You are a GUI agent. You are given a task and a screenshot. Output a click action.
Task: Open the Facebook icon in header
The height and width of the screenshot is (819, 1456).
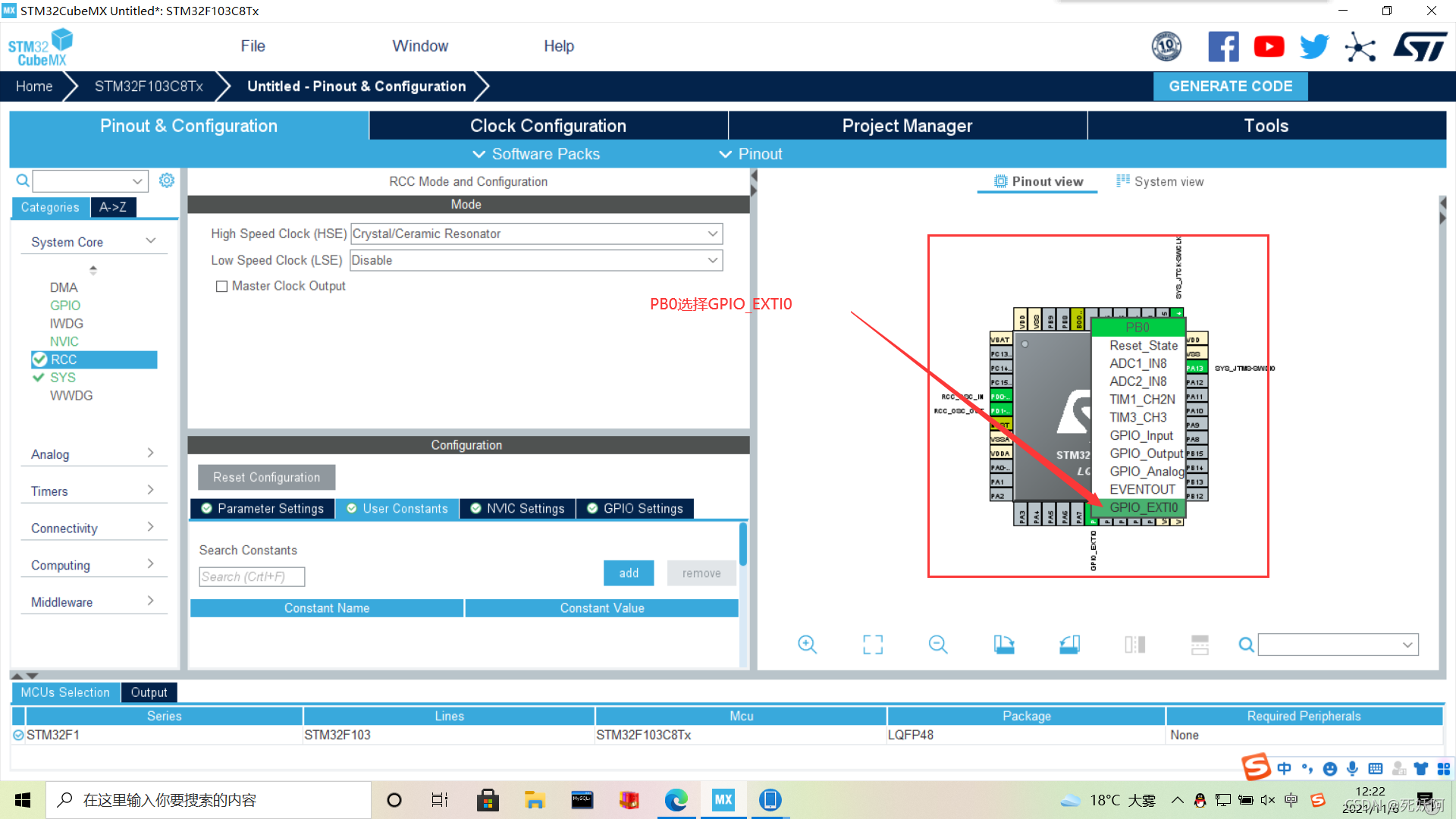[x=1223, y=47]
